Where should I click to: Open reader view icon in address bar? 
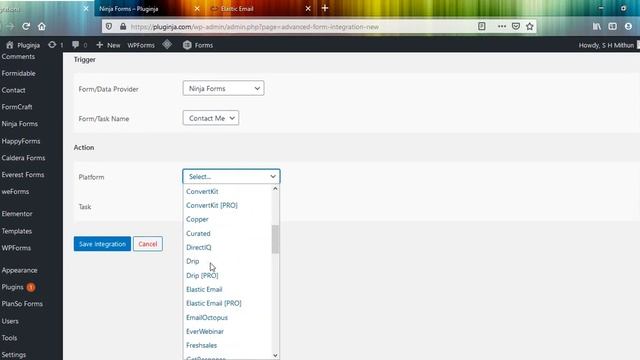point(482,27)
